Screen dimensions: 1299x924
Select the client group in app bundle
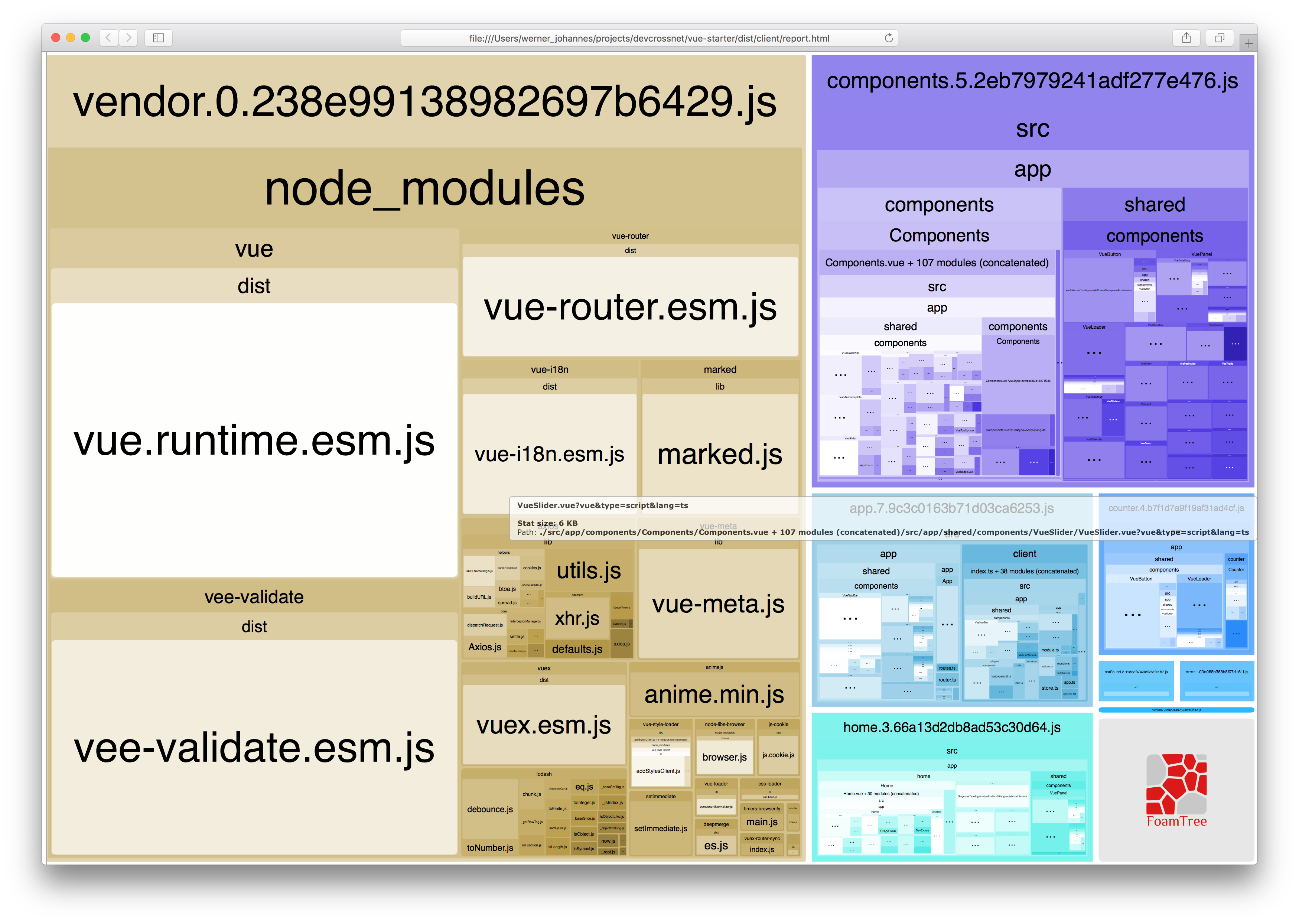pos(1024,554)
